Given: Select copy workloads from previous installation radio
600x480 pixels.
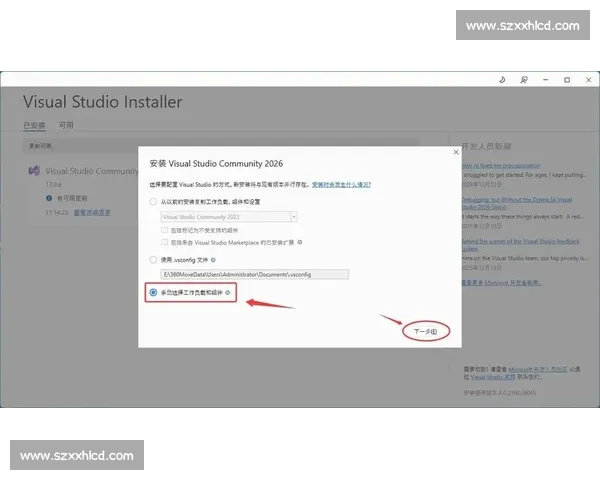Looking at the screenshot, I should pyautogui.click(x=153, y=202).
